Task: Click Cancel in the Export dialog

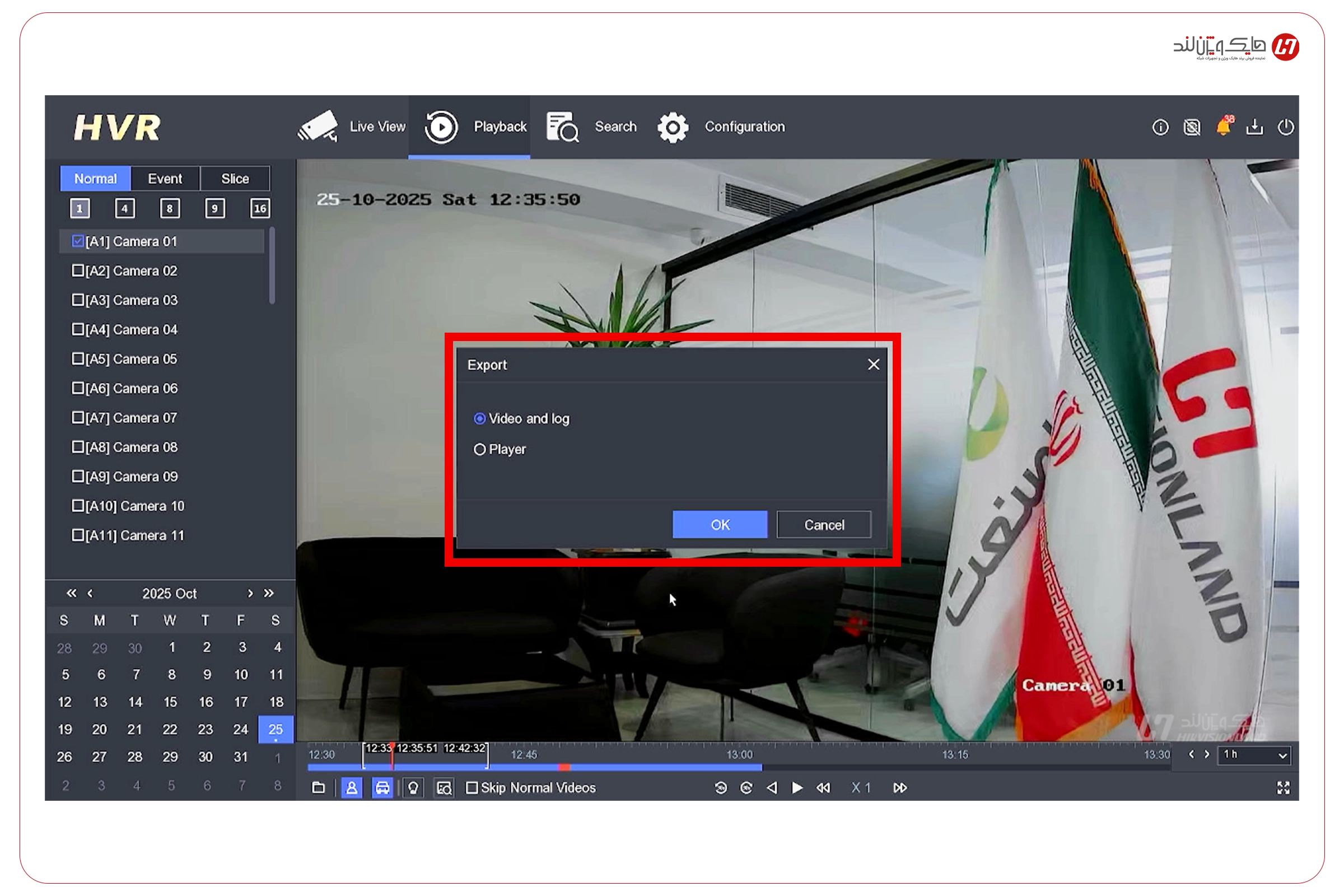Action: coord(824,525)
